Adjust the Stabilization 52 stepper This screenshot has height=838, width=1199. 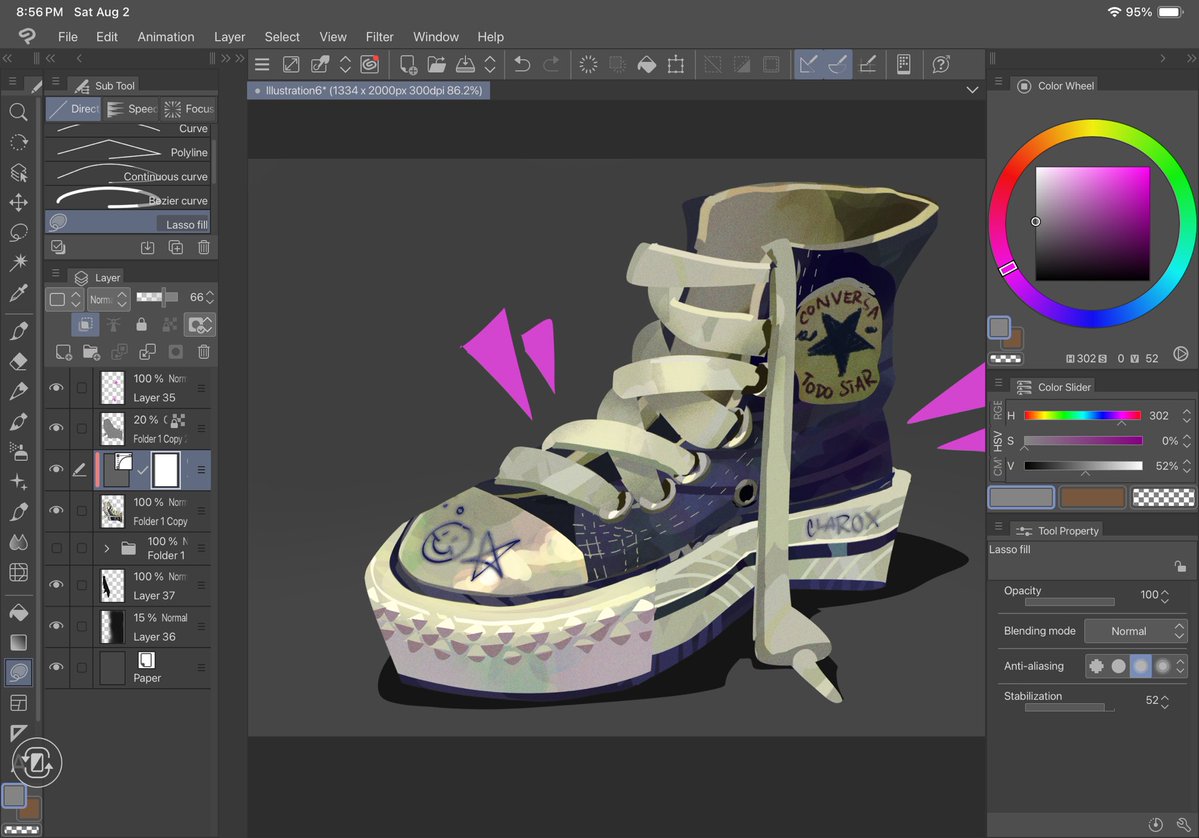[1165, 701]
